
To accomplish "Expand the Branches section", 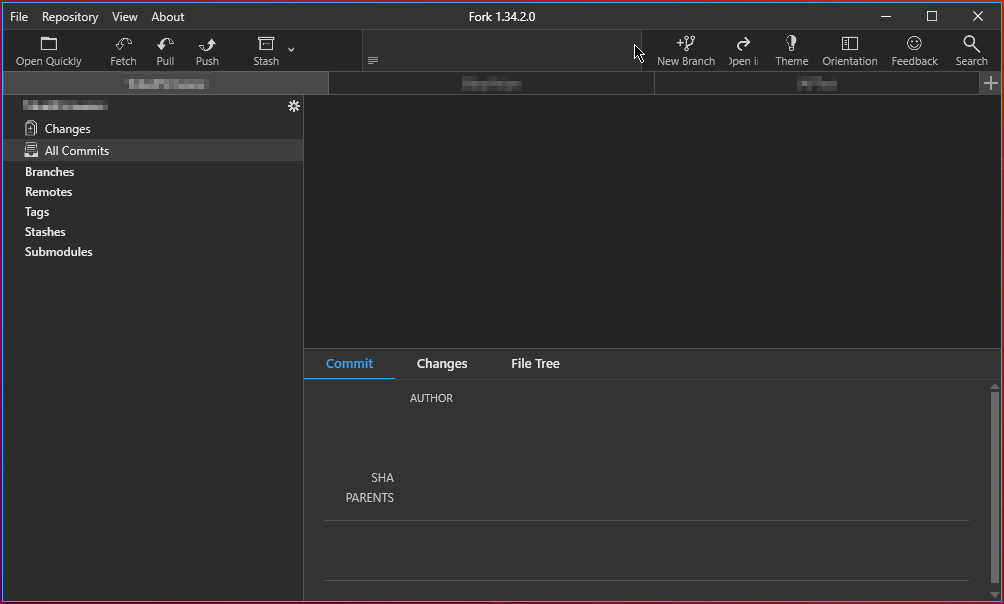I will point(49,172).
